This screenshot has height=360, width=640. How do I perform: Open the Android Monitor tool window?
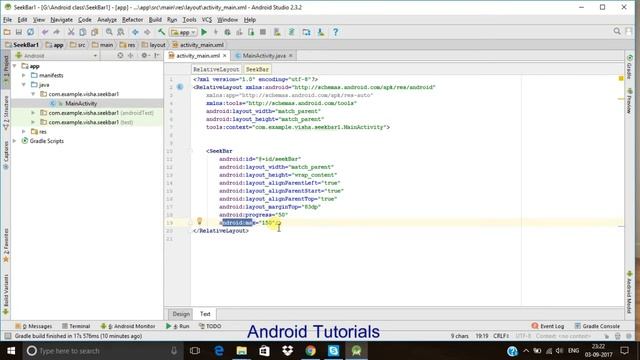tap(128, 326)
